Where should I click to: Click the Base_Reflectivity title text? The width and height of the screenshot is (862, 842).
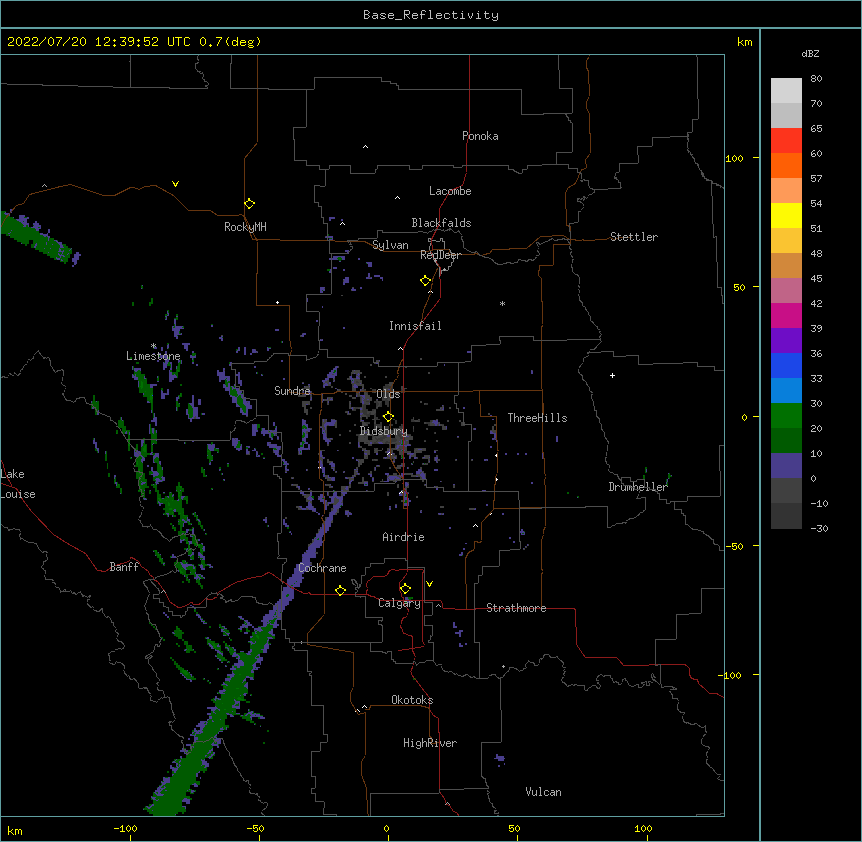tap(431, 15)
